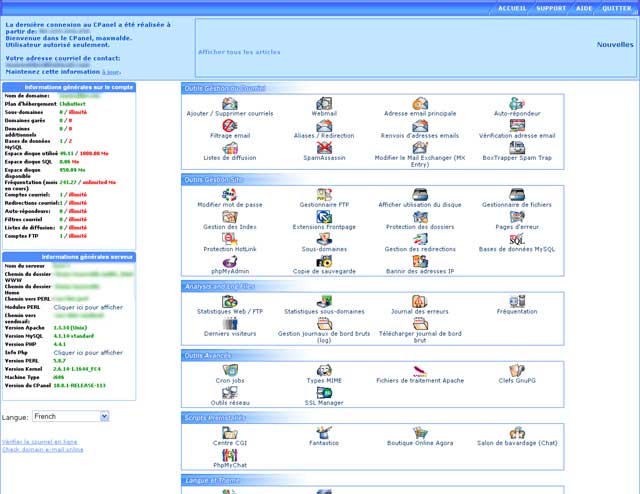Open Gestion des Index icon
Screen dimensions: 640x494
click(230, 217)
